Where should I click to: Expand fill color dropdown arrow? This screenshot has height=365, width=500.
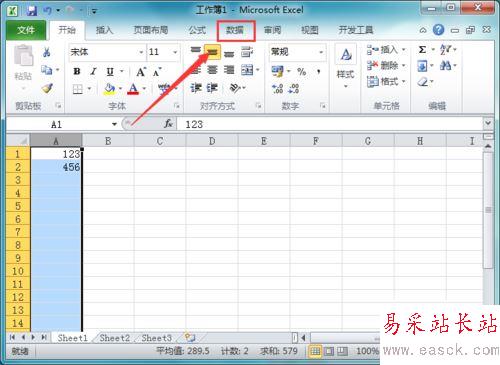click(x=120, y=89)
